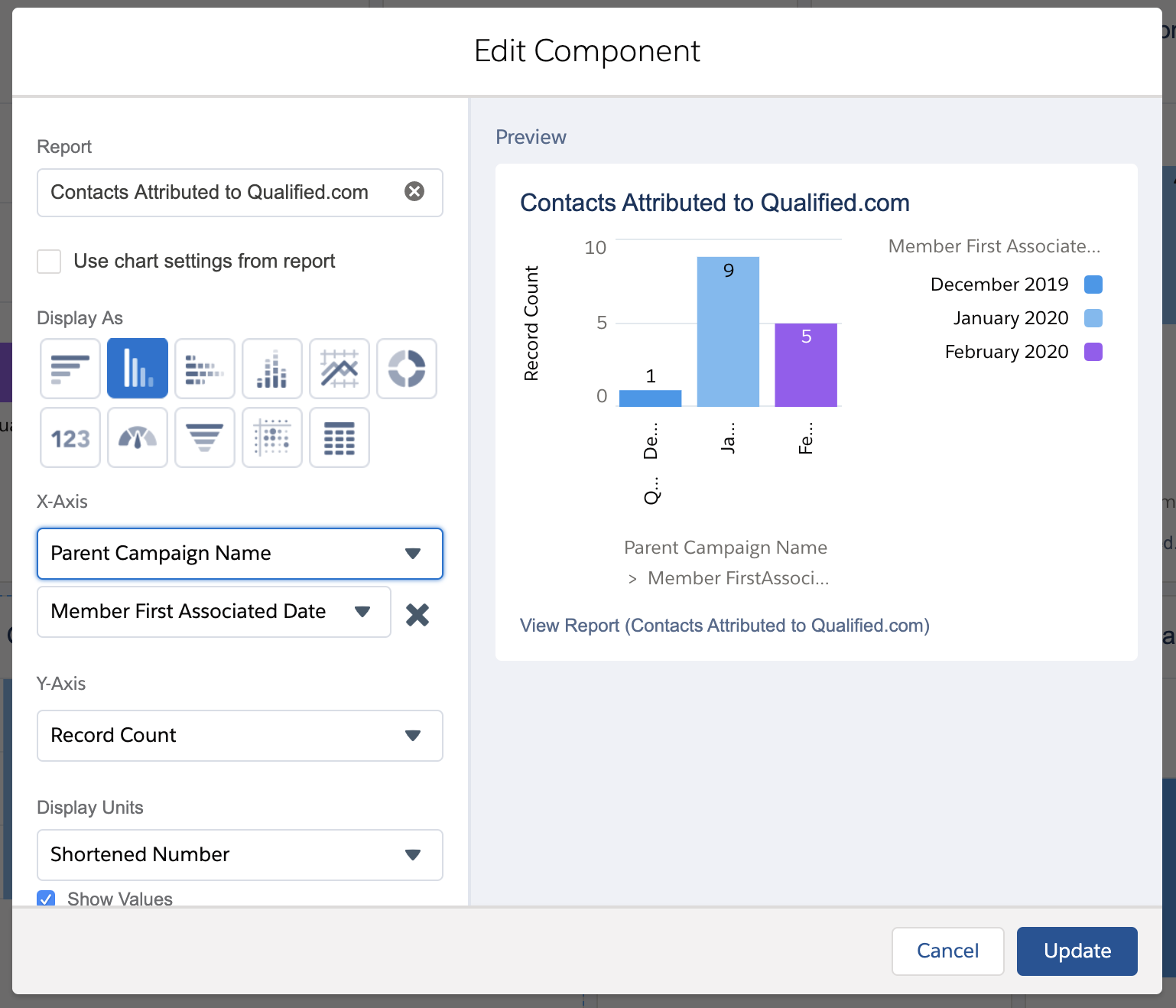Clear the selected report with X icon
1176x1008 pixels.
[x=414, y=191]
